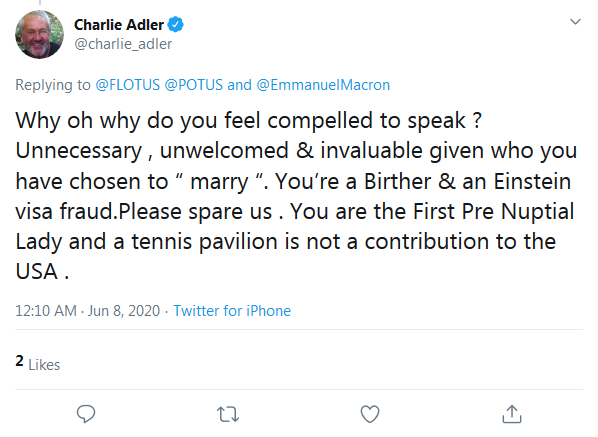Click the "and" link between the mentions
The image size is (598, 437).
[240, 85]
